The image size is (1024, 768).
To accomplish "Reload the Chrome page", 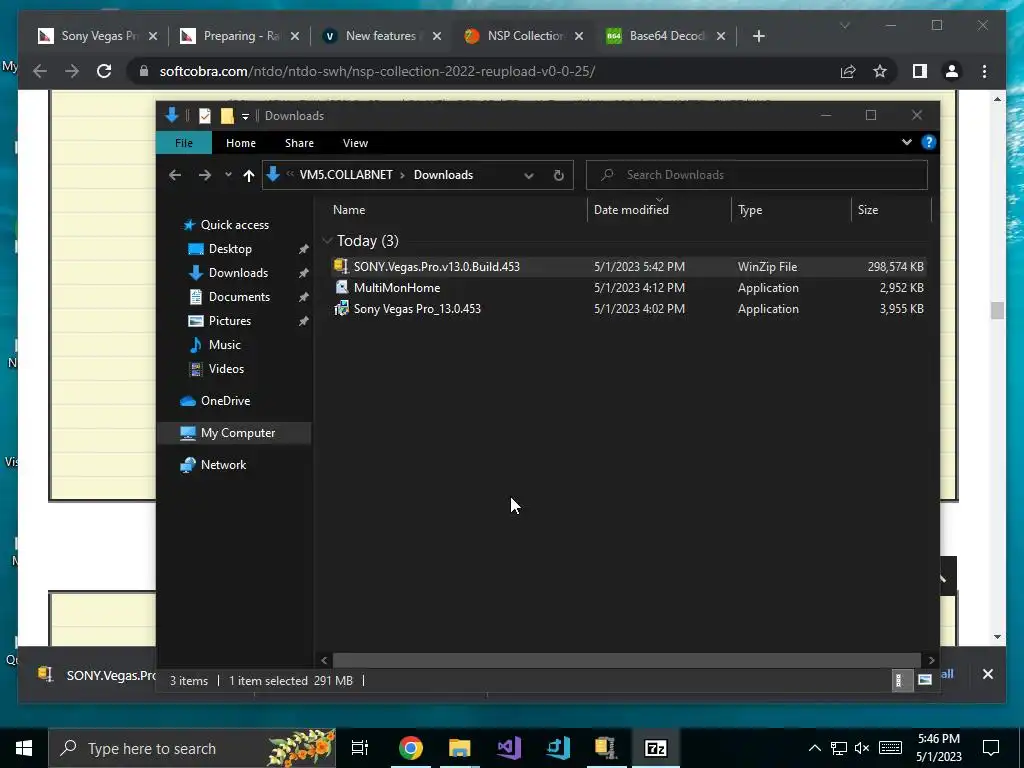I will pos(104,71).
